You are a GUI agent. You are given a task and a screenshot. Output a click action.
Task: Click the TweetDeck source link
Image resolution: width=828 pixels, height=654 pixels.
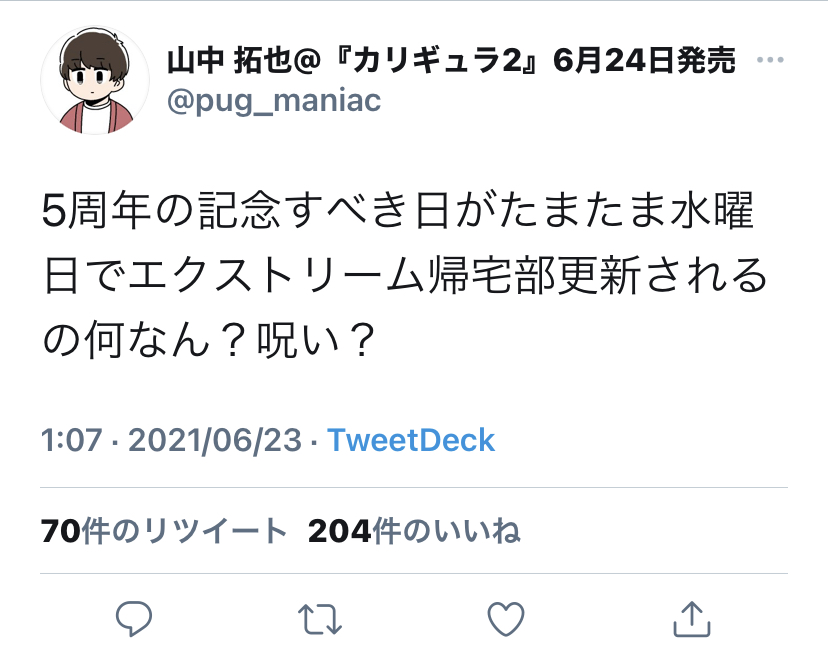(411, 440)
